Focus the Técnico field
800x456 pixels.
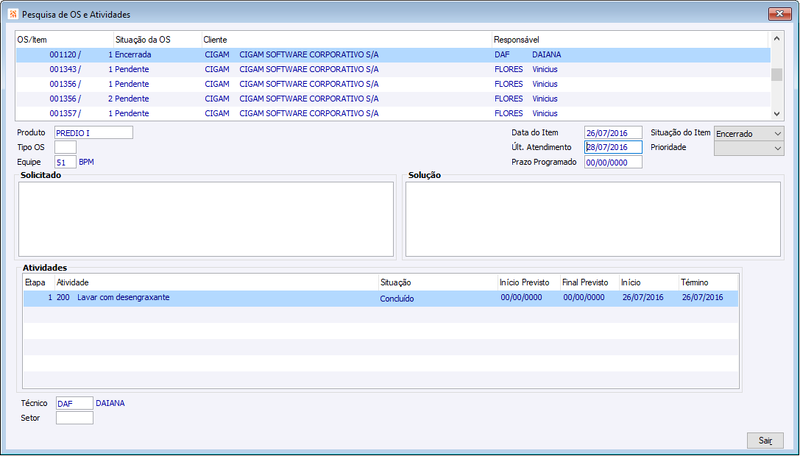(x=74, y=403)
